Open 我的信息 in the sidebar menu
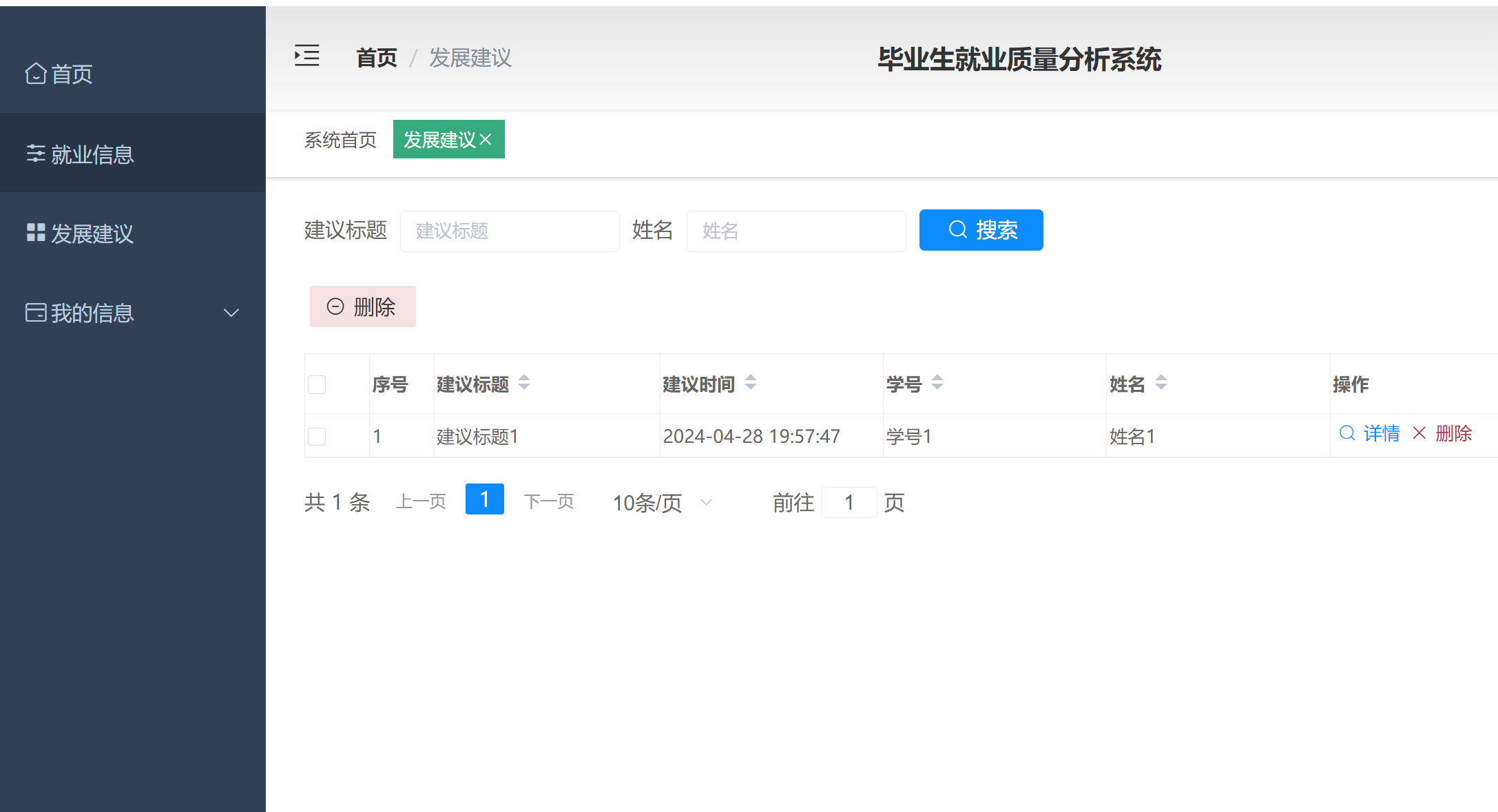Screen dimensions: 1498x812 (x=133, y=313)
